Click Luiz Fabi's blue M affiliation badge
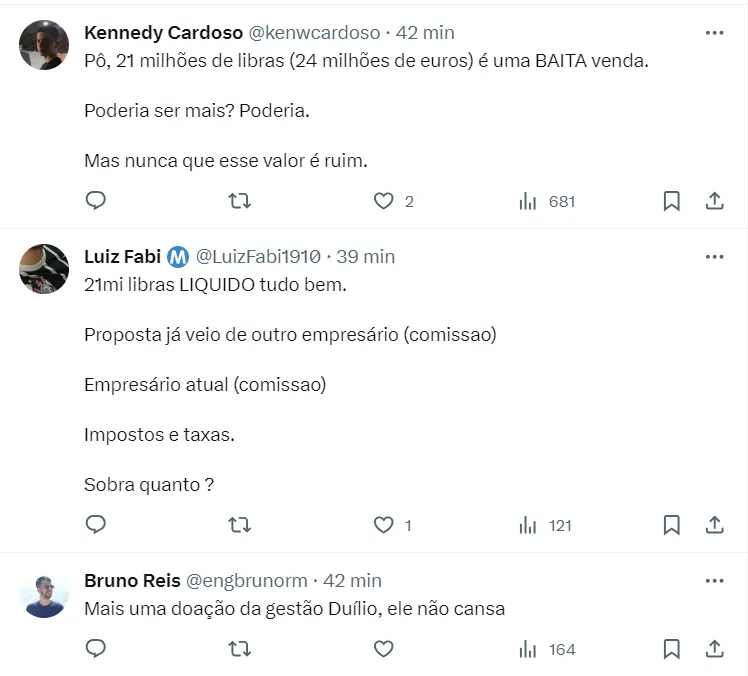Image resolution: width=748 pixels, height=676 pixels. pyautogui.click(x=178, y=257)
